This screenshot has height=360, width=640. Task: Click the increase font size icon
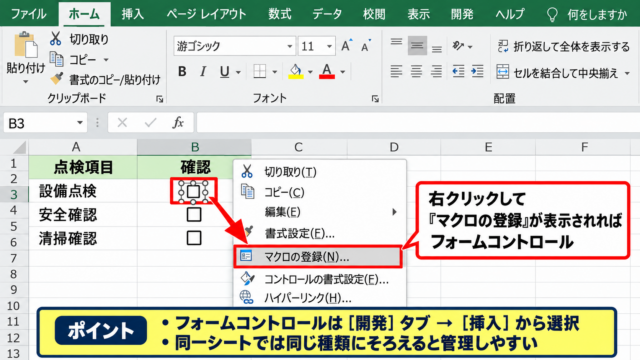(346, 46)
